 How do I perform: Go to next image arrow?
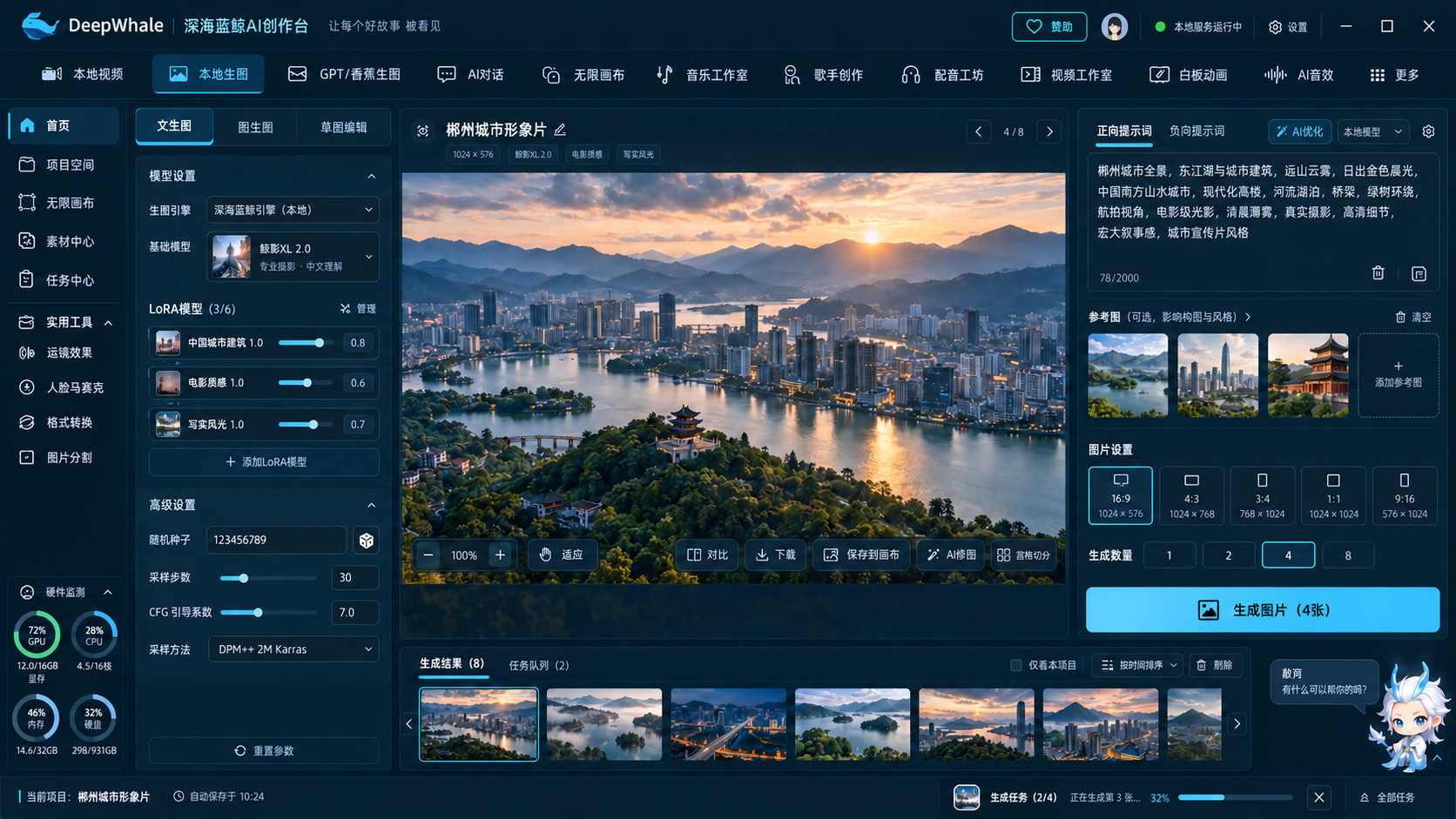tap(1050, 131)
